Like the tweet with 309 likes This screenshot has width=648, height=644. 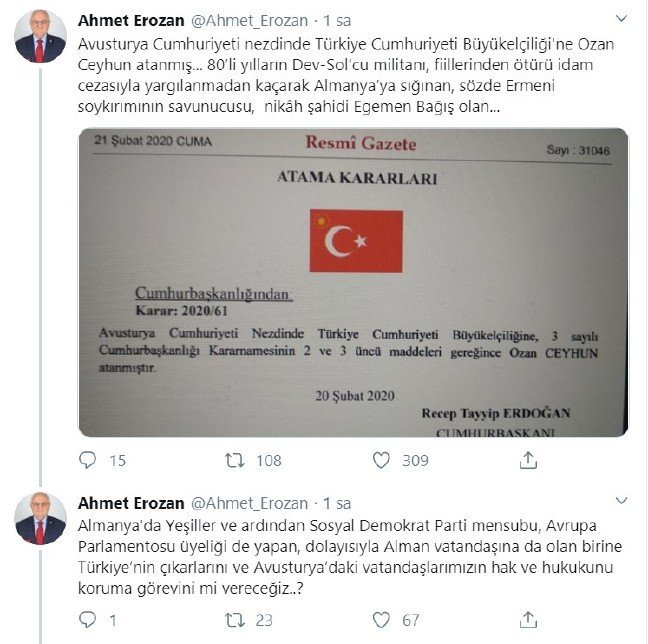pos(381,460)
